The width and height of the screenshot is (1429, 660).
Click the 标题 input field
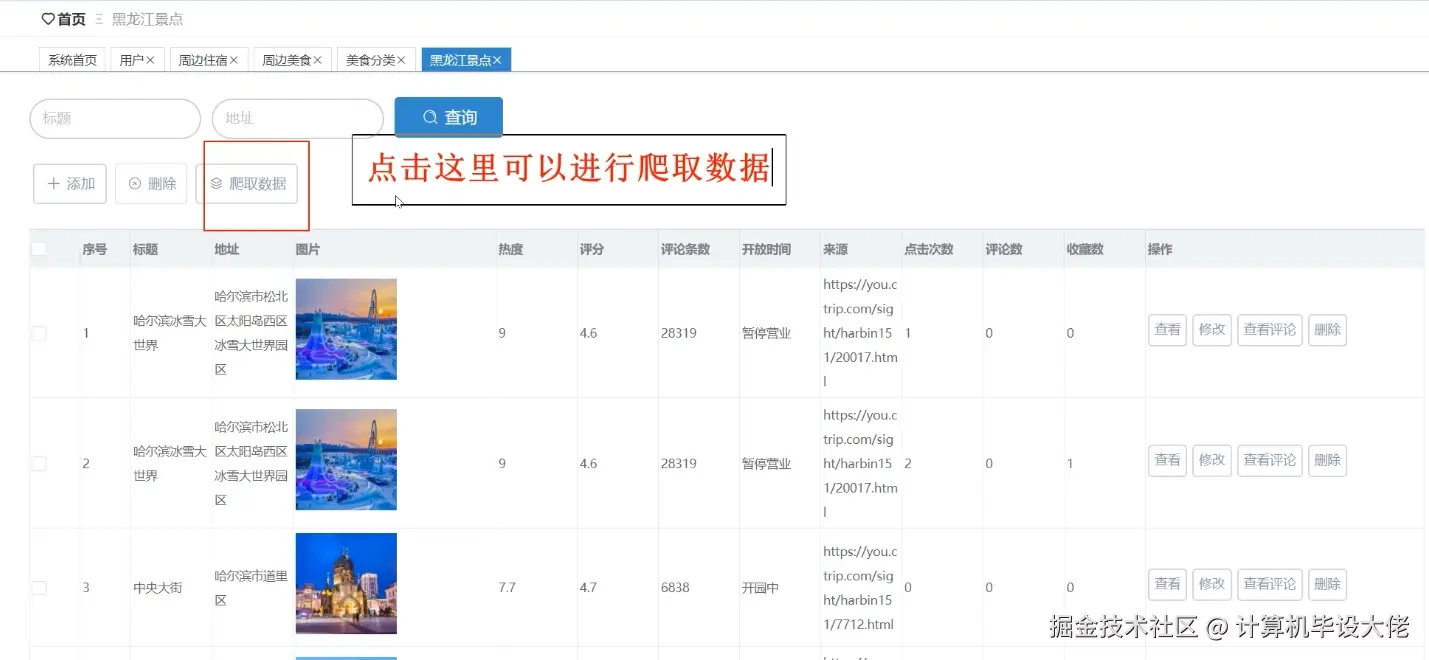click(x=114, y=118)
